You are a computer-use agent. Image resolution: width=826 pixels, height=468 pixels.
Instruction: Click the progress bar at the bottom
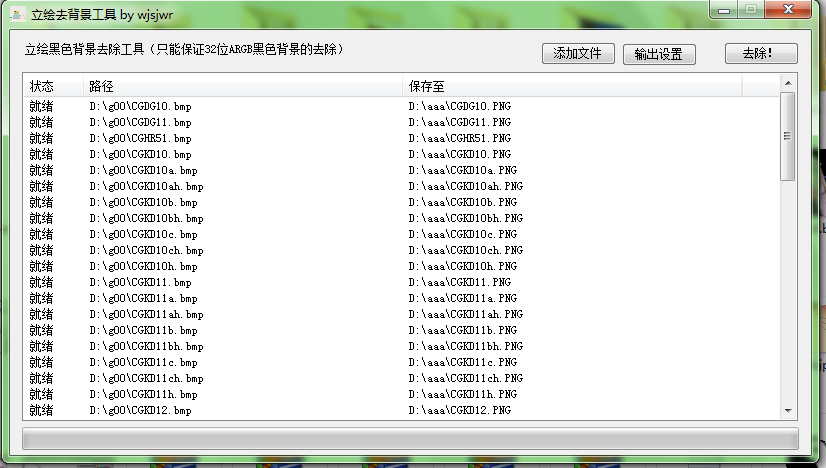[410, 438]
